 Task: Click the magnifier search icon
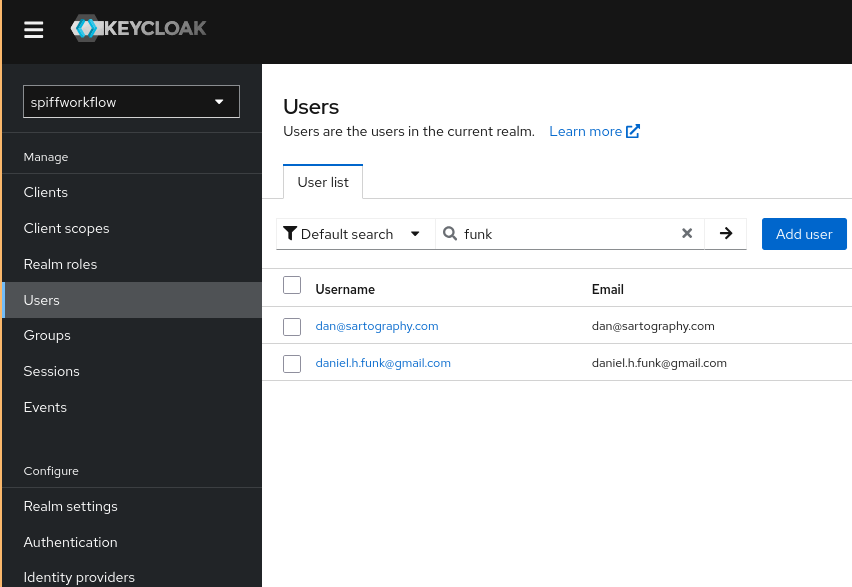pyautogui.click(x=450, y=234)
